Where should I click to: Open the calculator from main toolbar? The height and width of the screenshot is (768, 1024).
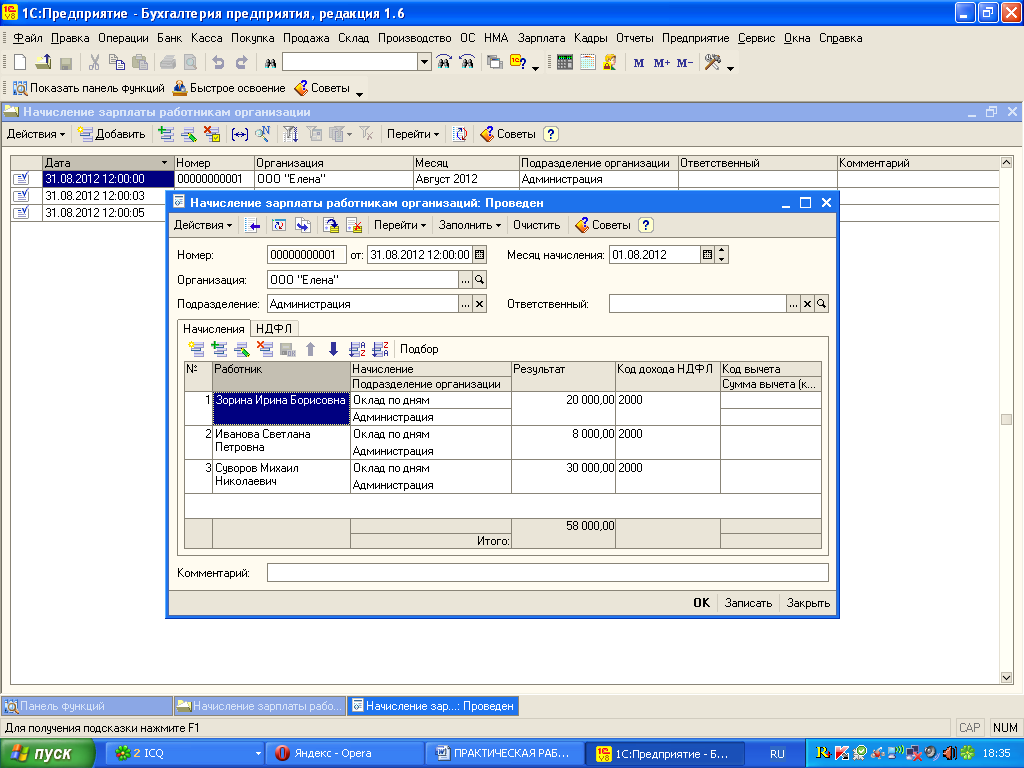pos(564,62)
